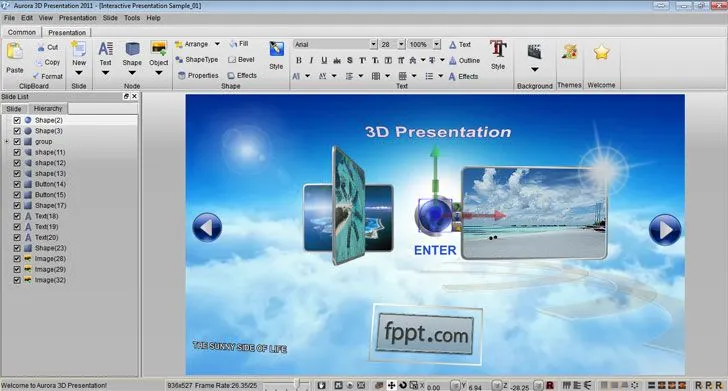Open shape Properties
This screenshot has height=391, width=728.
198,75
